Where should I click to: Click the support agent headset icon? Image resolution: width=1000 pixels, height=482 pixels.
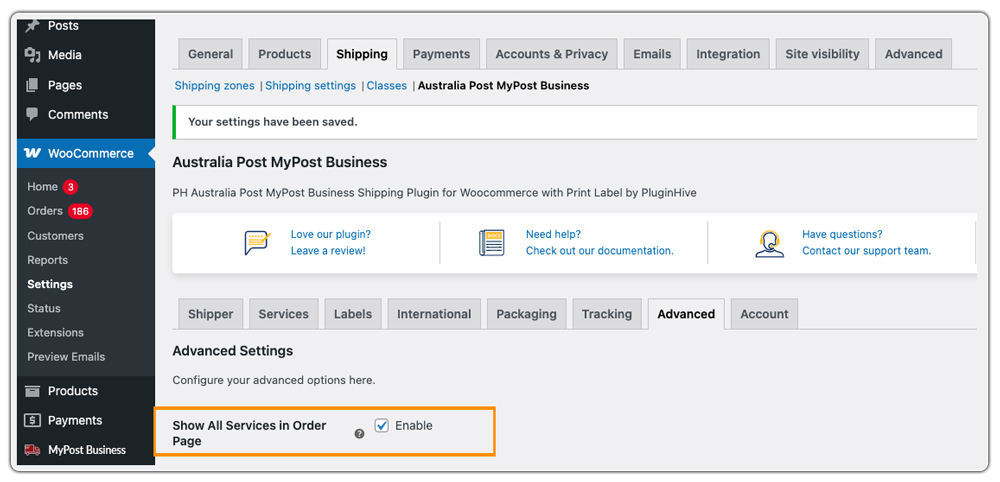tap(770, 244)
